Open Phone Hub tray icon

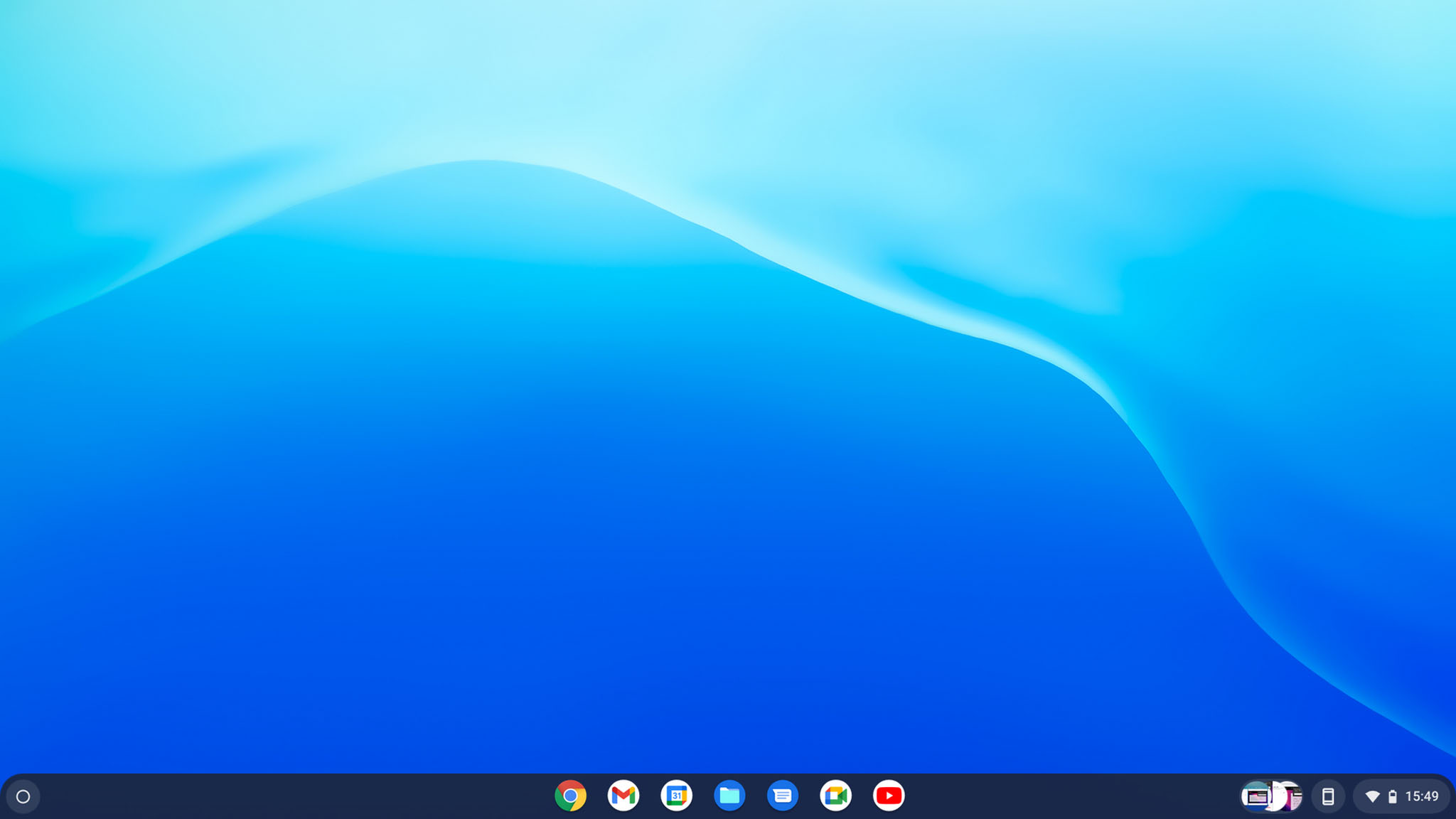pos(1327,796)
